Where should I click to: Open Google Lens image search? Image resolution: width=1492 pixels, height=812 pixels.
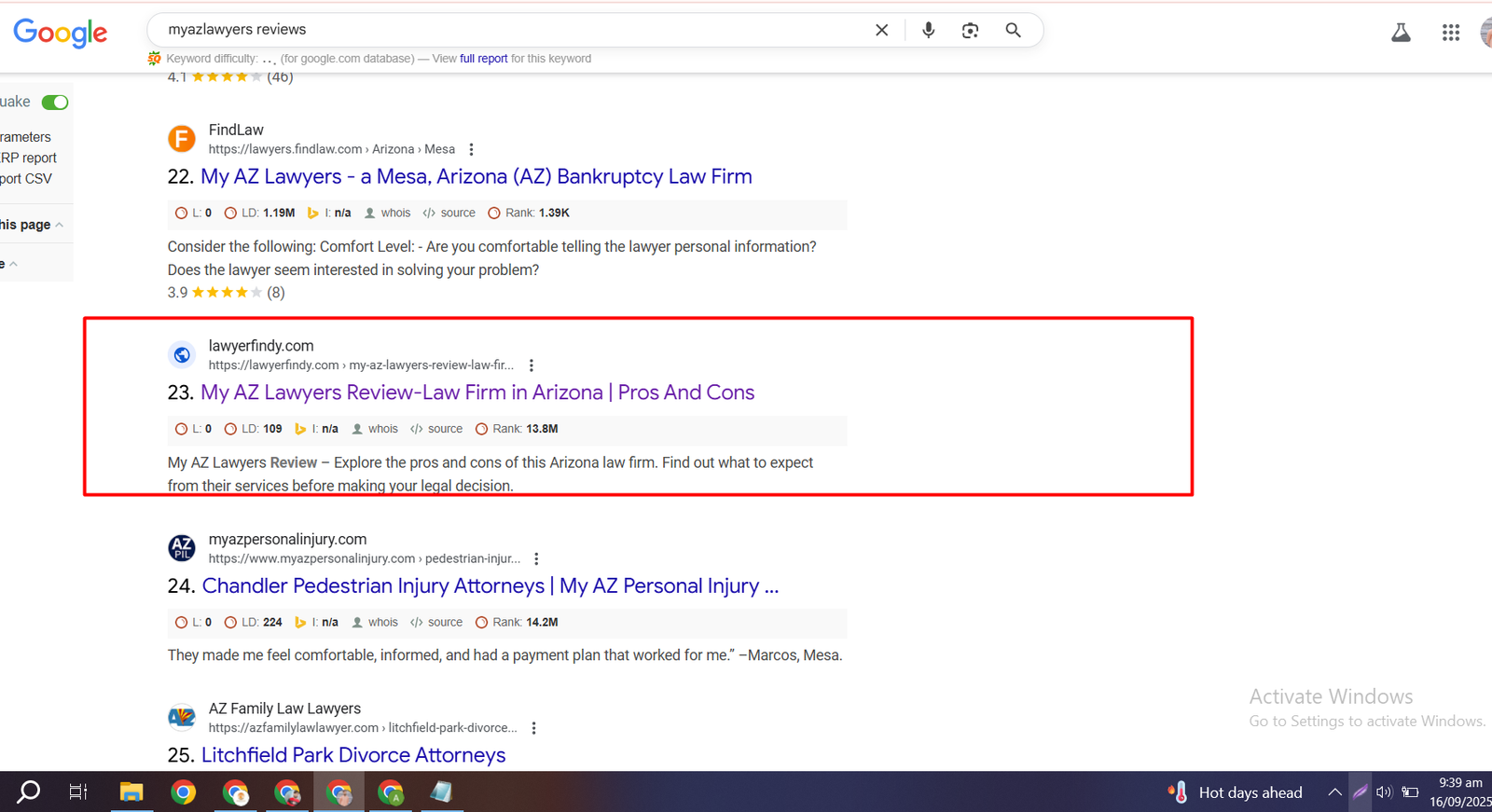coord(970,30)
